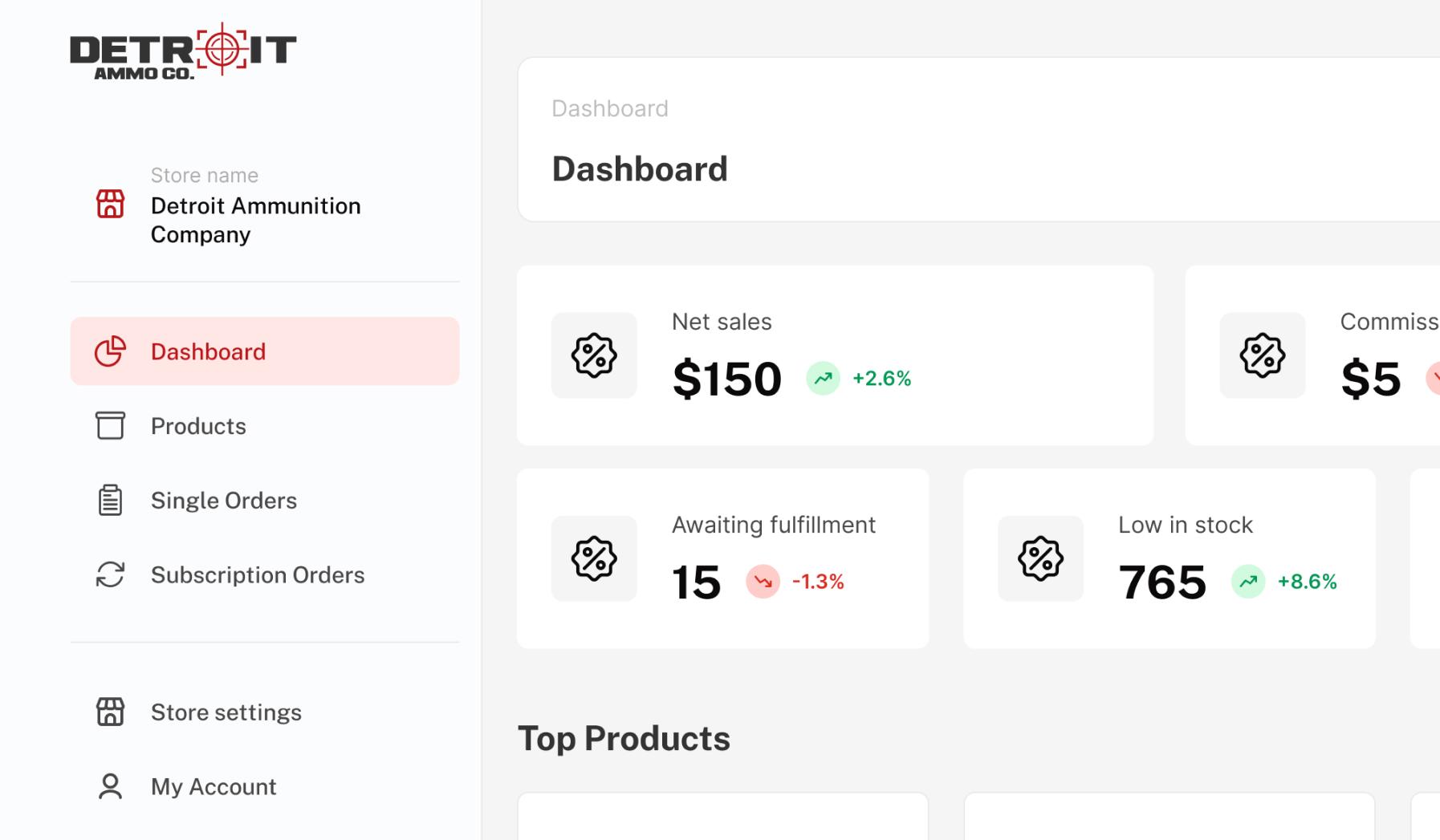This screenshot has width=1440, height=840.
Task: Click the -1.3% change value
Action: coord(818,582)
